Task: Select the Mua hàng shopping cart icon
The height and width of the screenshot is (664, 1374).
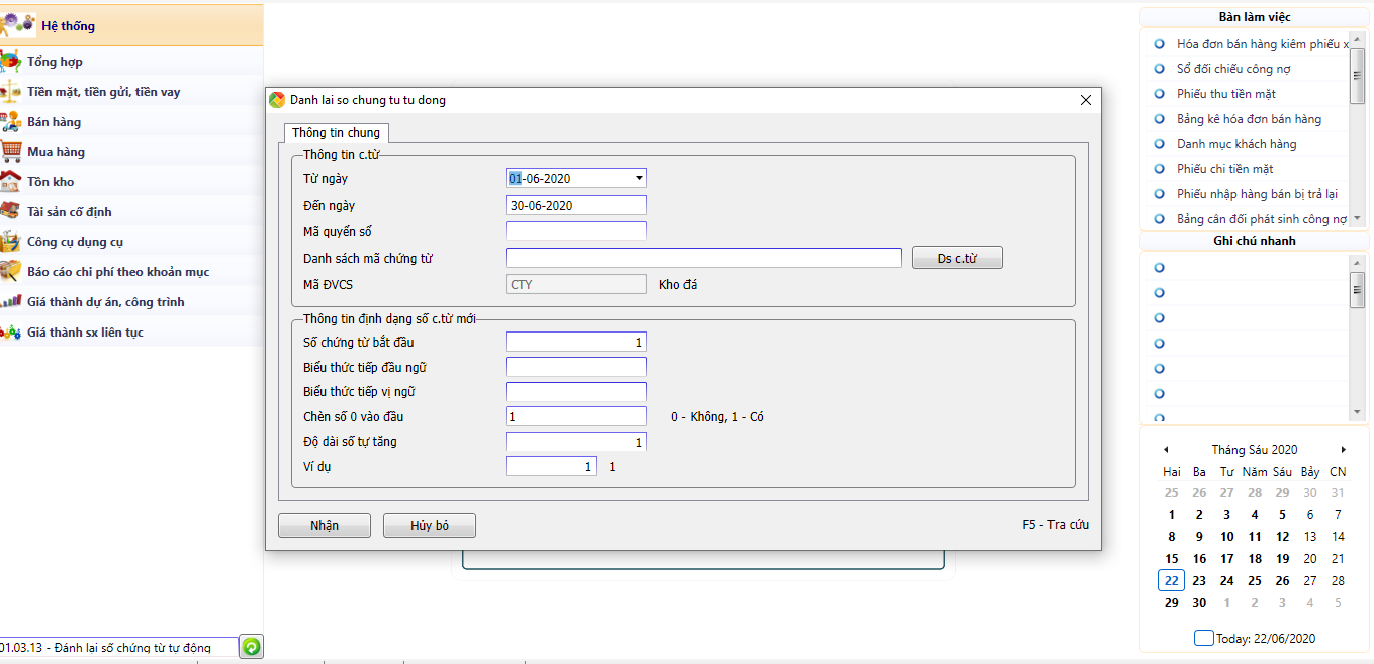Action: click(11, 152)
